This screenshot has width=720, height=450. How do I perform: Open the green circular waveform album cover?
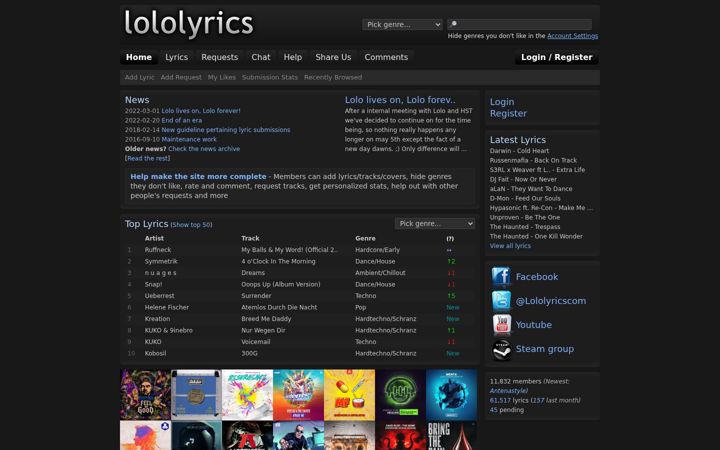[400, 394]
